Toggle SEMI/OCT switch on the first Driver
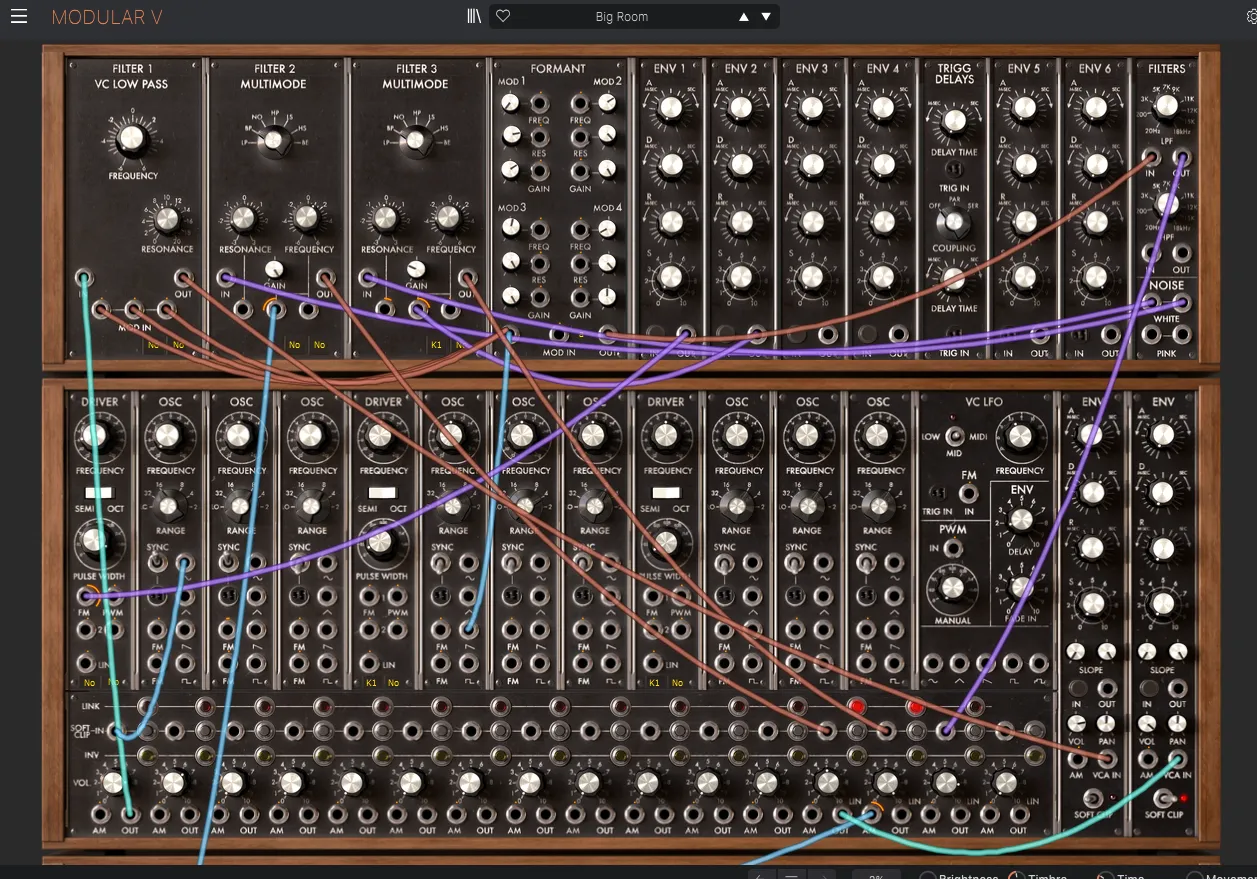1257x879 pixels. coord(98,493)
